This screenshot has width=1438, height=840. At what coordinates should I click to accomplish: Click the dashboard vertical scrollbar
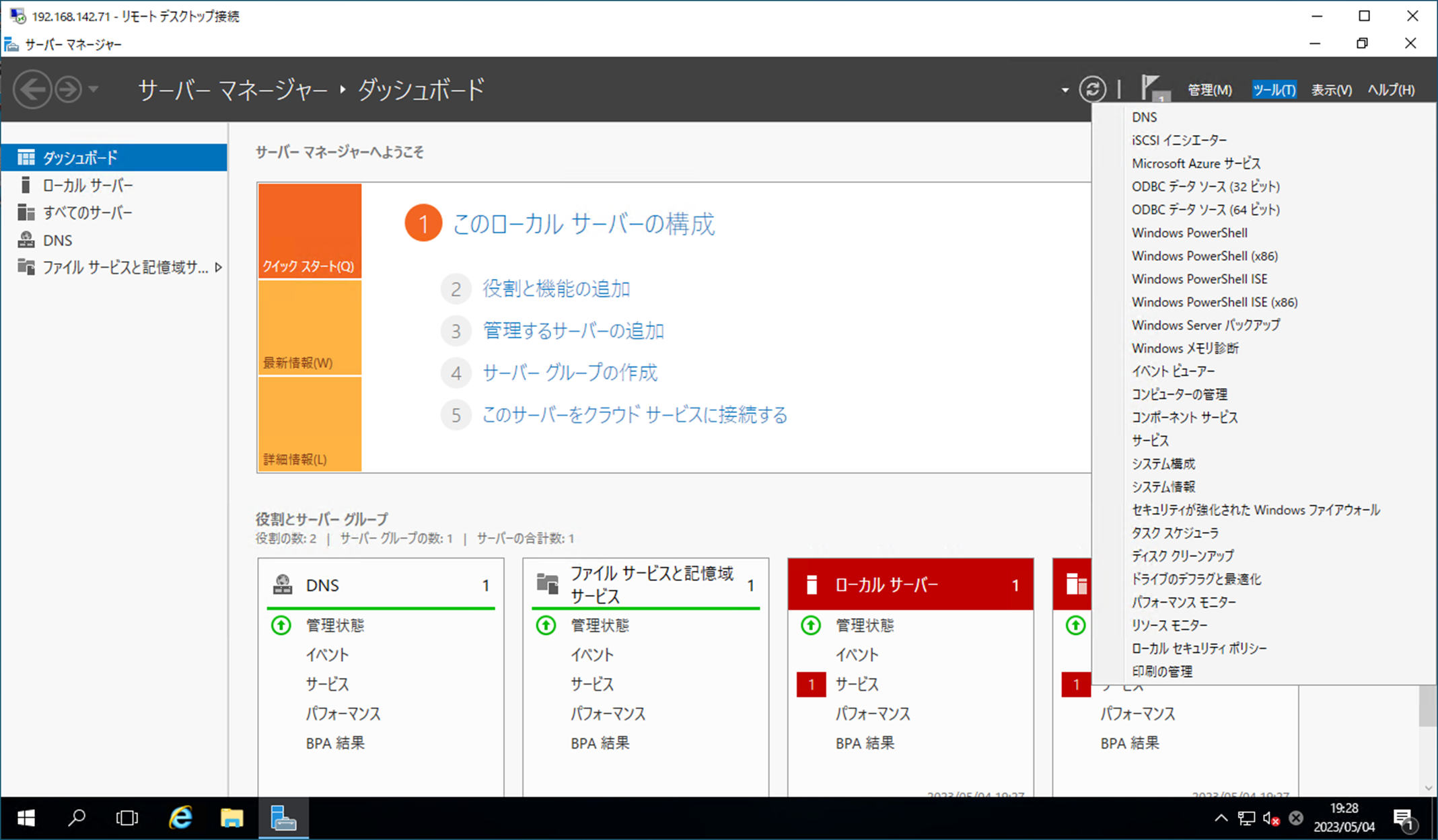point(1427,706)
